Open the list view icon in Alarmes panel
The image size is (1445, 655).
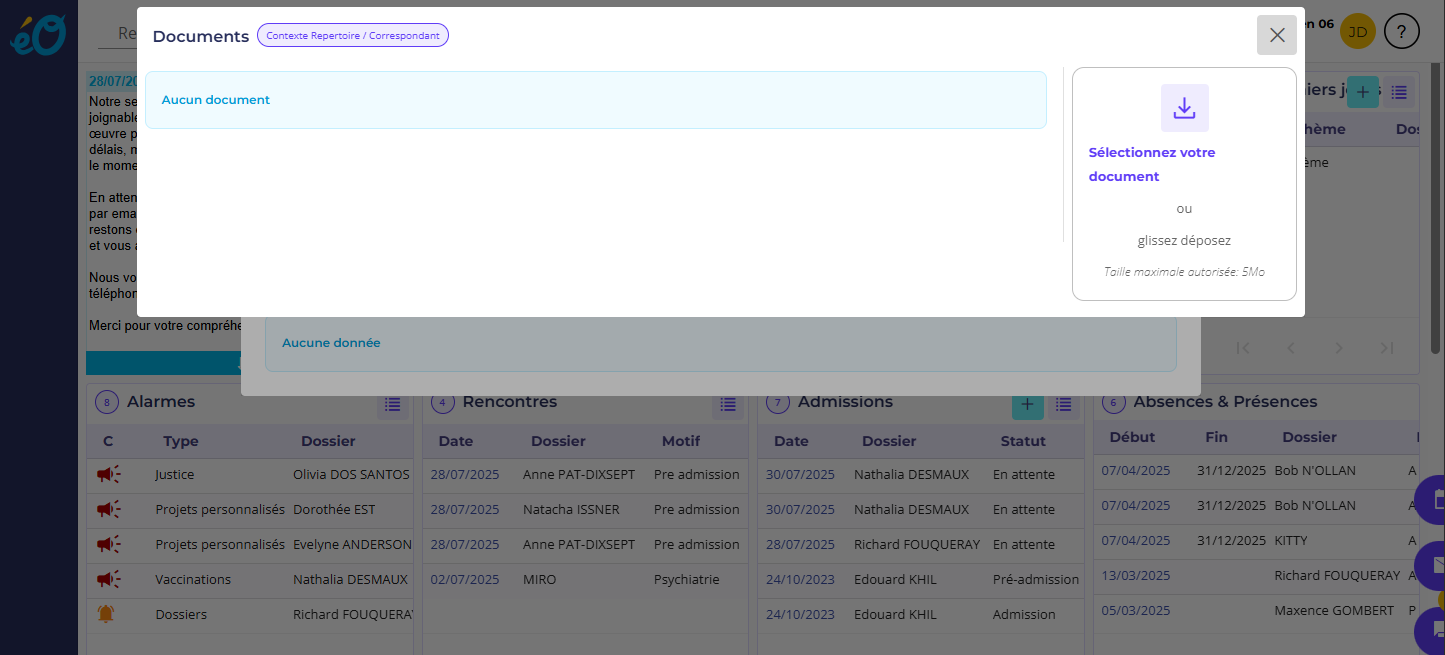(393, 404)
